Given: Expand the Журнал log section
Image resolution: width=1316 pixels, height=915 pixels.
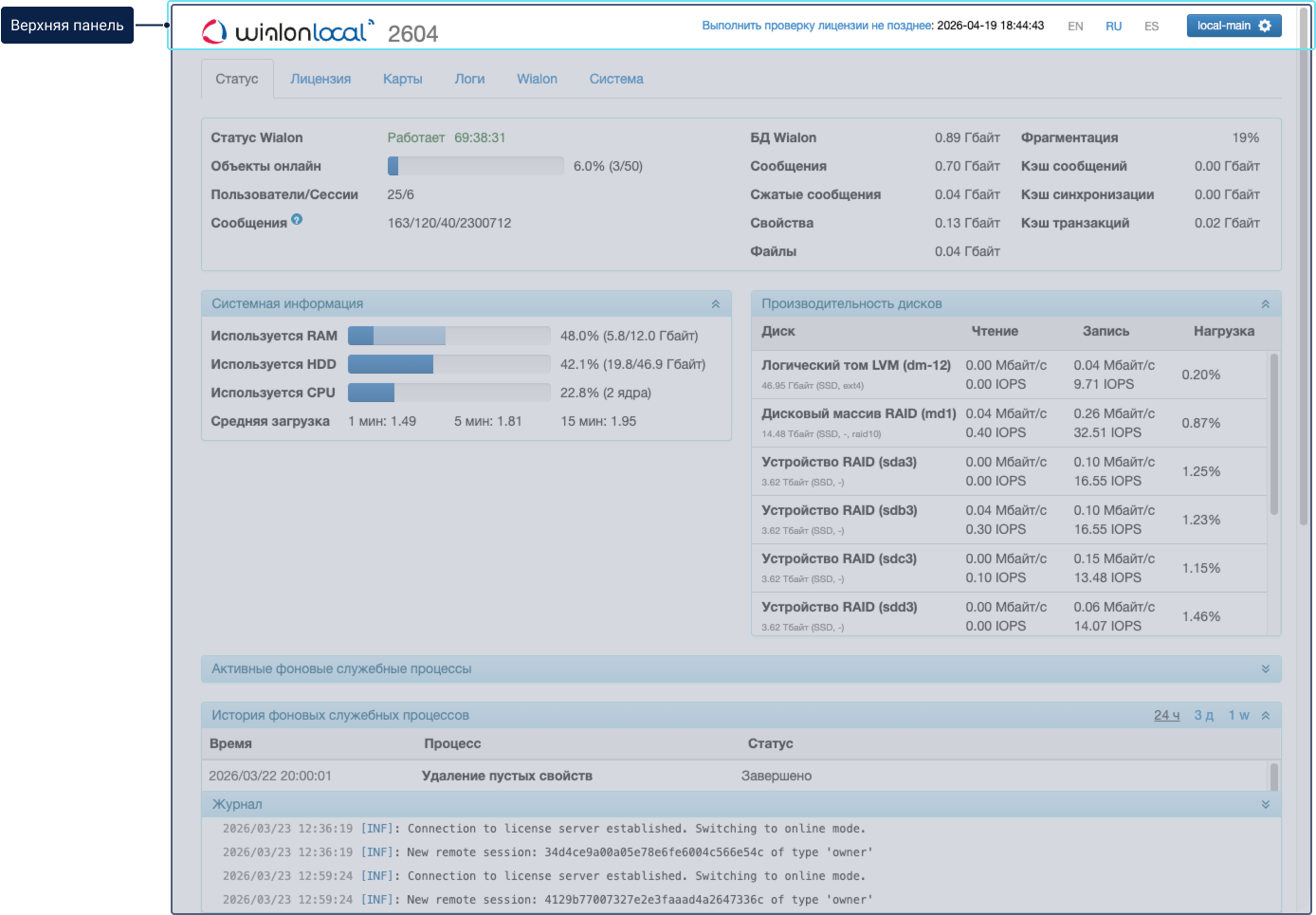Looking at the screenshot, I should tap(1265, 805).
